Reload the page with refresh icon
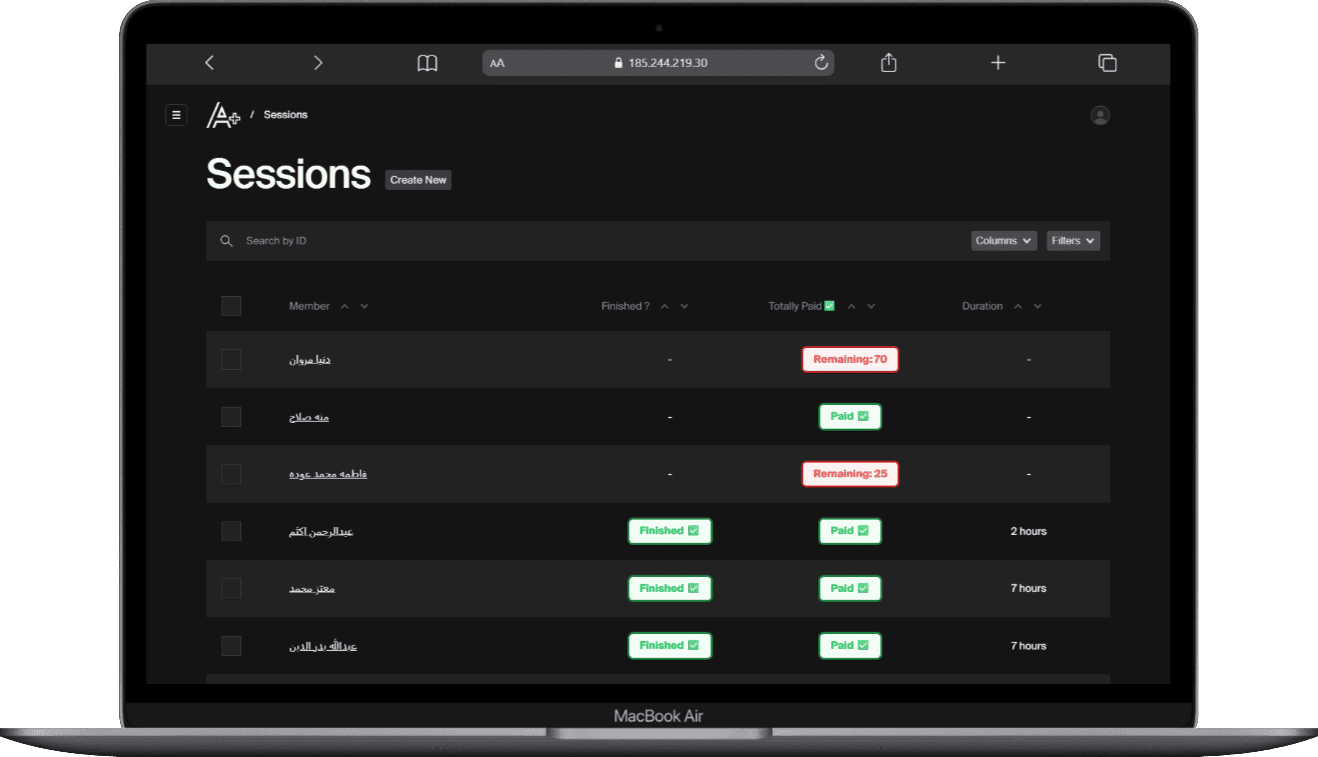The height and width of the screenshot is (757, 1318). (821, 63)
